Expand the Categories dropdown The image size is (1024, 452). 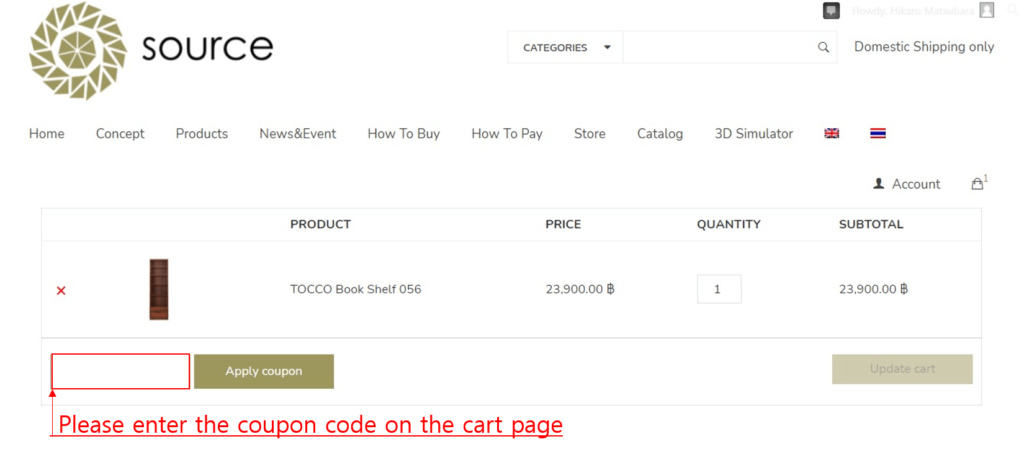click(565, 47)
